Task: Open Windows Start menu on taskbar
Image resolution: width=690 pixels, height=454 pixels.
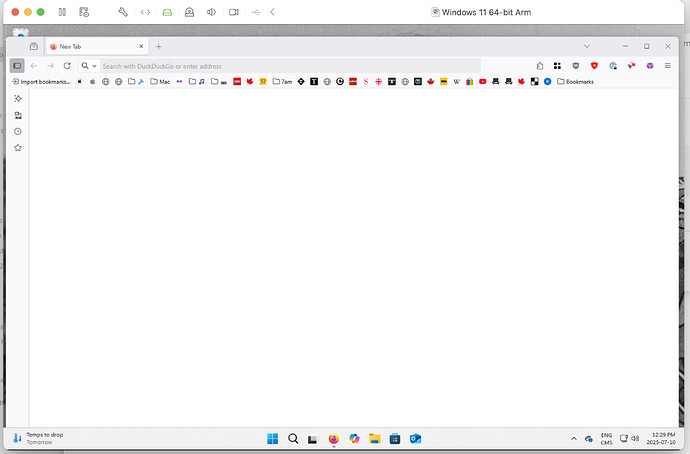Action: 272,438
